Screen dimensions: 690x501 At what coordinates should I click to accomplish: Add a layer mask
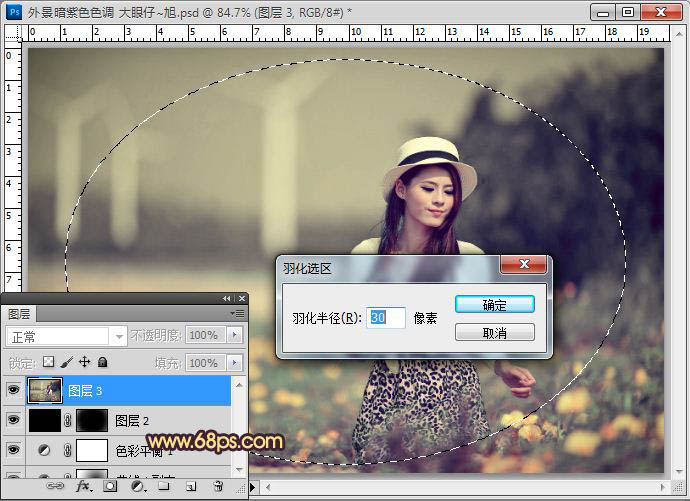pyautogui.click(x=111, y=487)
